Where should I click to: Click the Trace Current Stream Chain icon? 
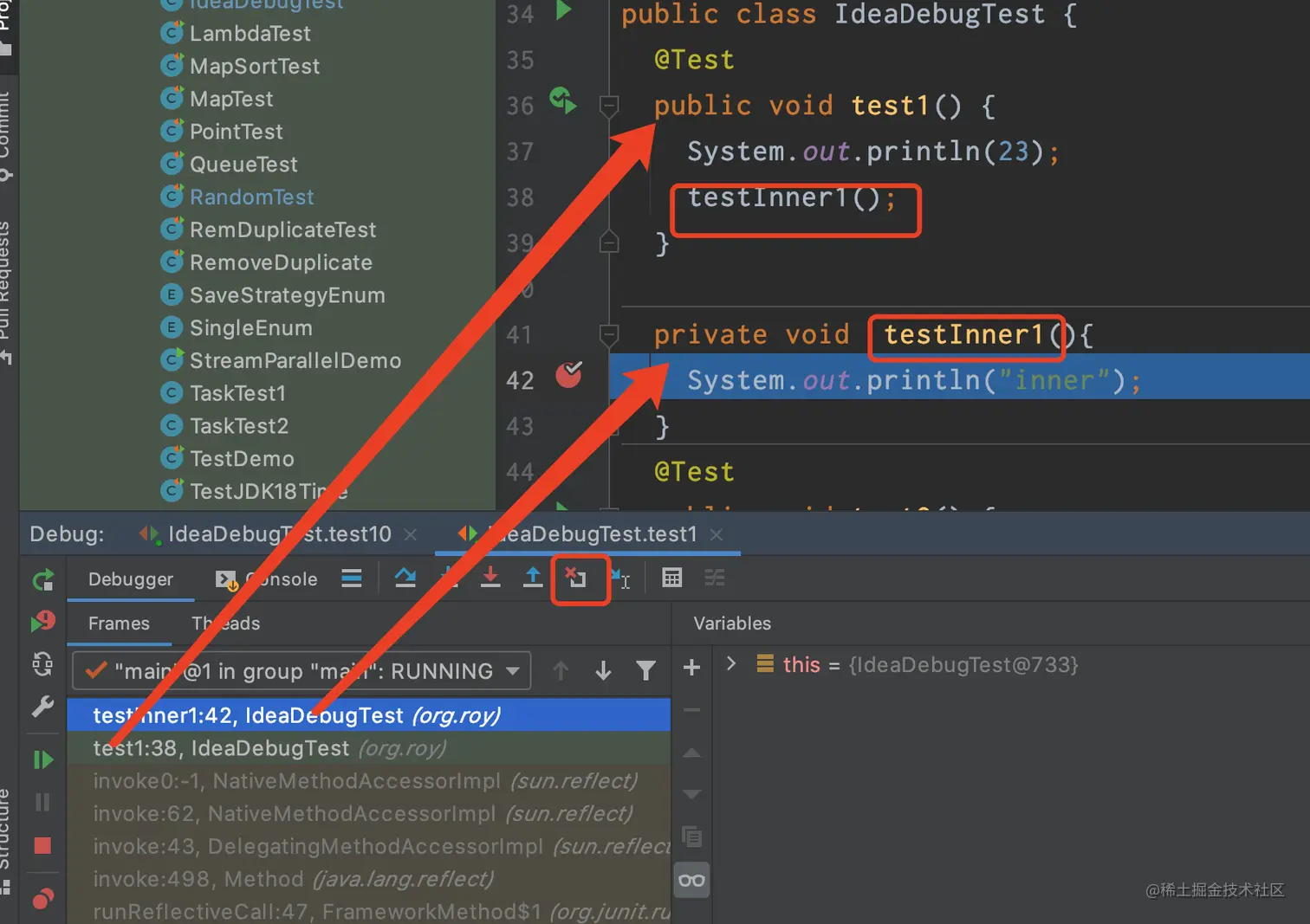(715, 578)
